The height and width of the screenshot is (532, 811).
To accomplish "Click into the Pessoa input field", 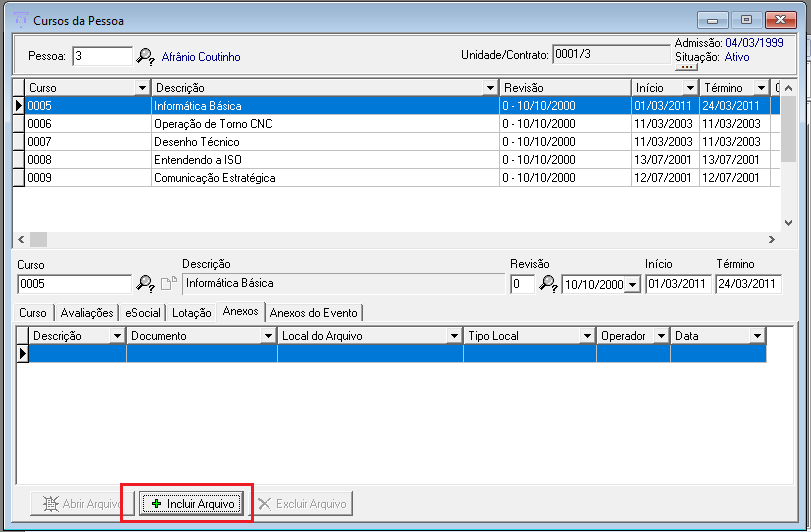I will pyautogui.click(x=102, y=57).
